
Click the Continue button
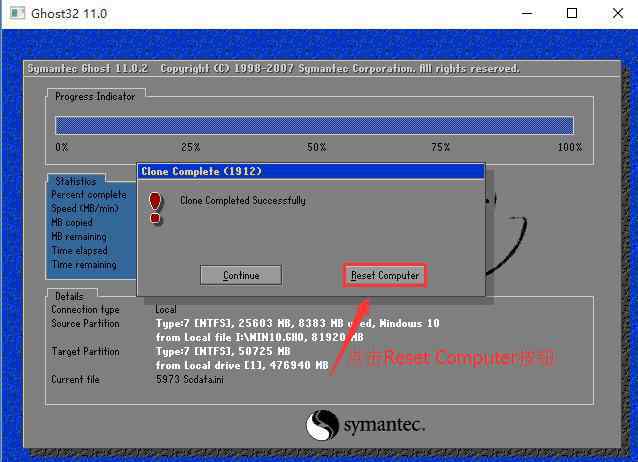click(240, 275)
